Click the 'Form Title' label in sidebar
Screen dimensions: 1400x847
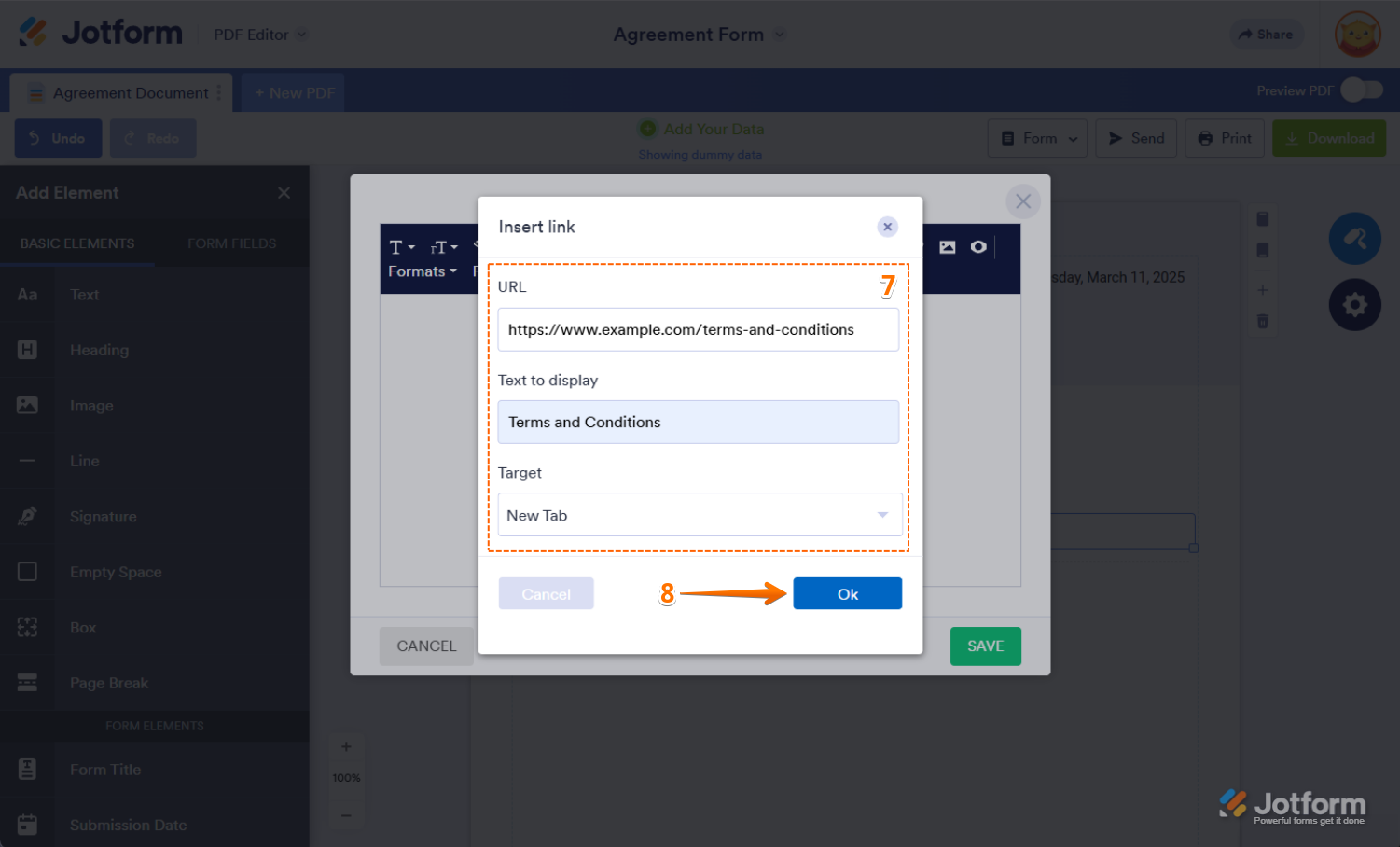[105, 770]
